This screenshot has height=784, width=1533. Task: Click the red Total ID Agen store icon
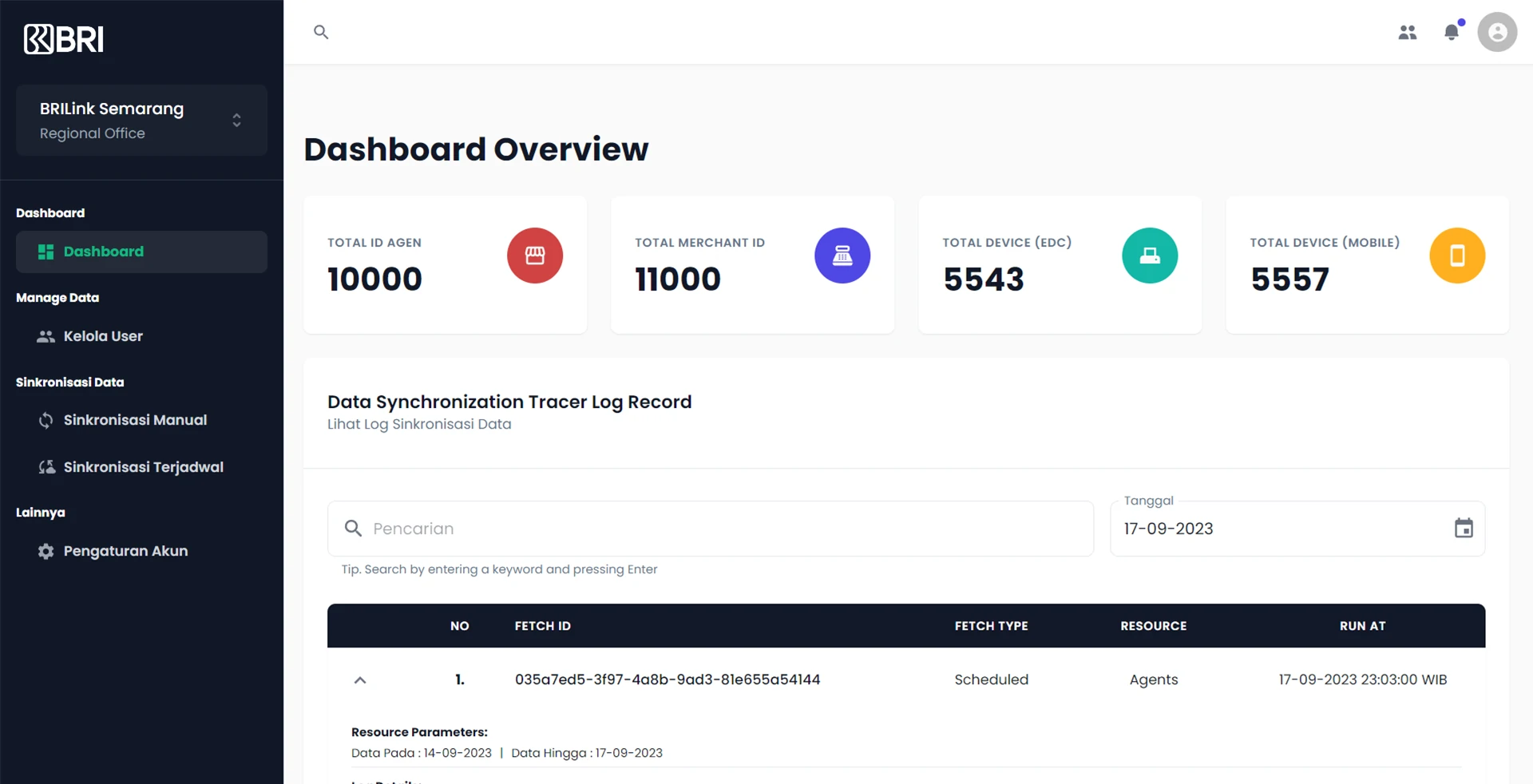point(534,255)
